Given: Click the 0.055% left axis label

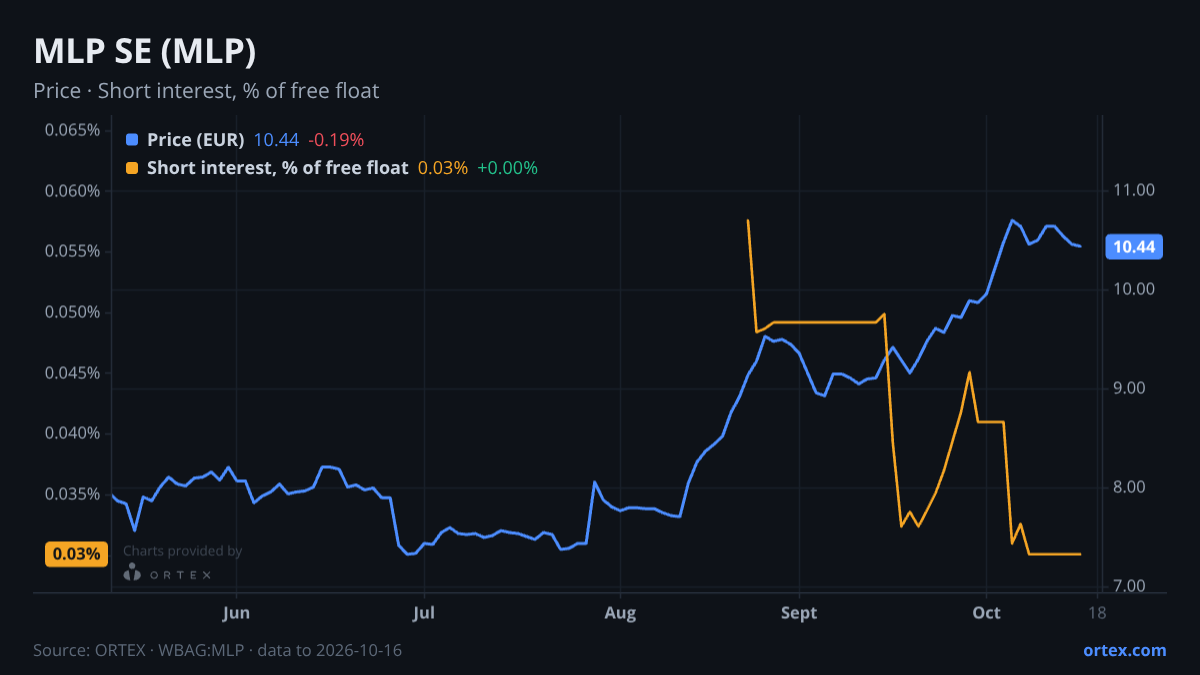Looking at the screenshot, I should (x=72, y=251).
